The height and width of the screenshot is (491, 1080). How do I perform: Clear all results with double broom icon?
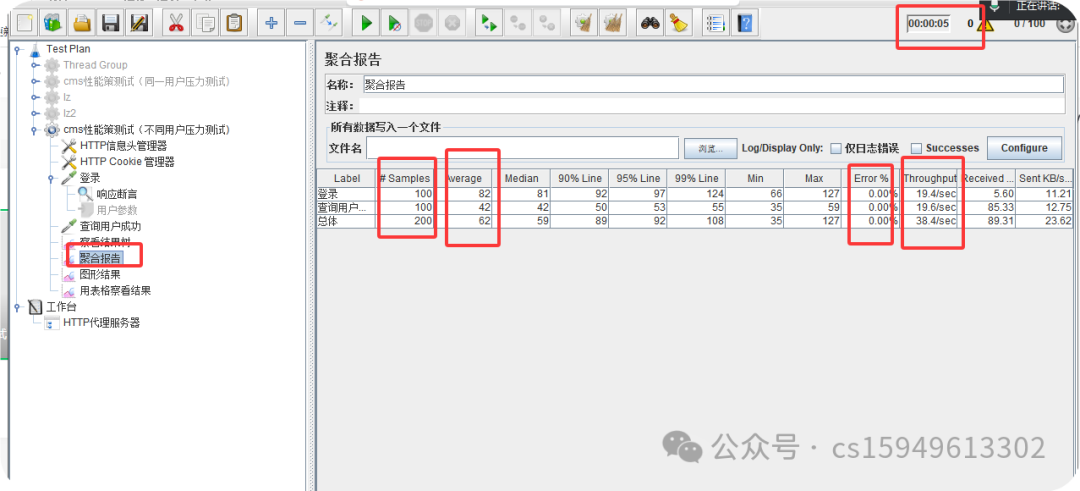(612, 23)
